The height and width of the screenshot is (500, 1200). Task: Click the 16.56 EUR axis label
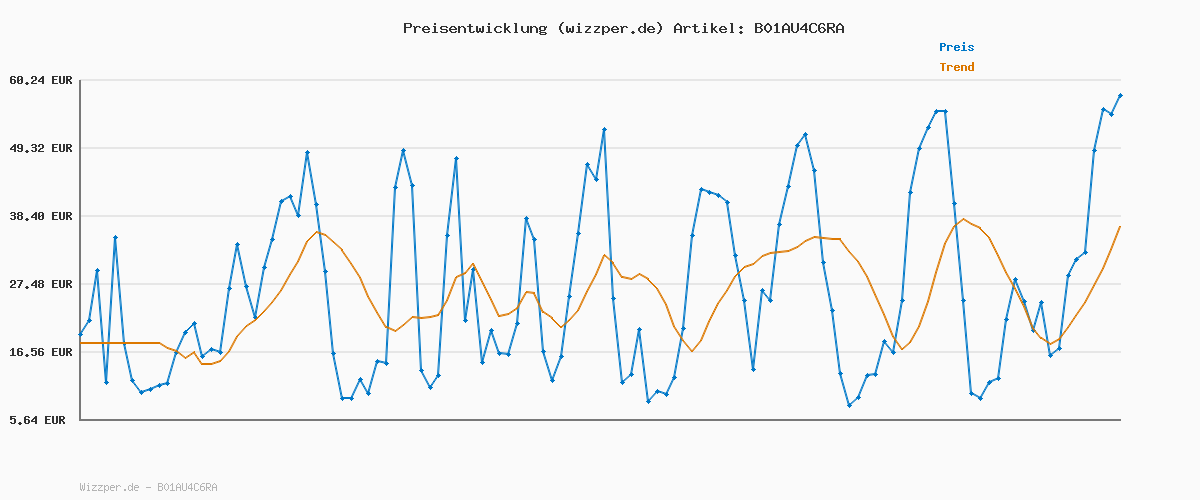point(40,352)
